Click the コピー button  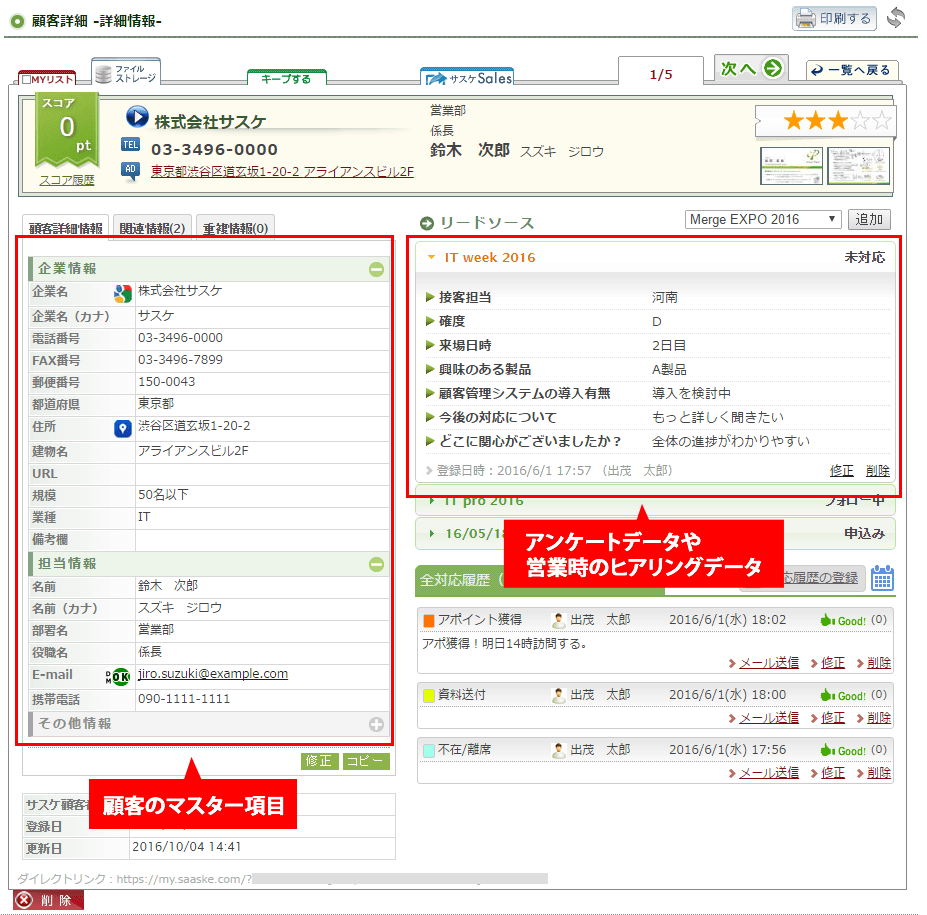point(366,761)
